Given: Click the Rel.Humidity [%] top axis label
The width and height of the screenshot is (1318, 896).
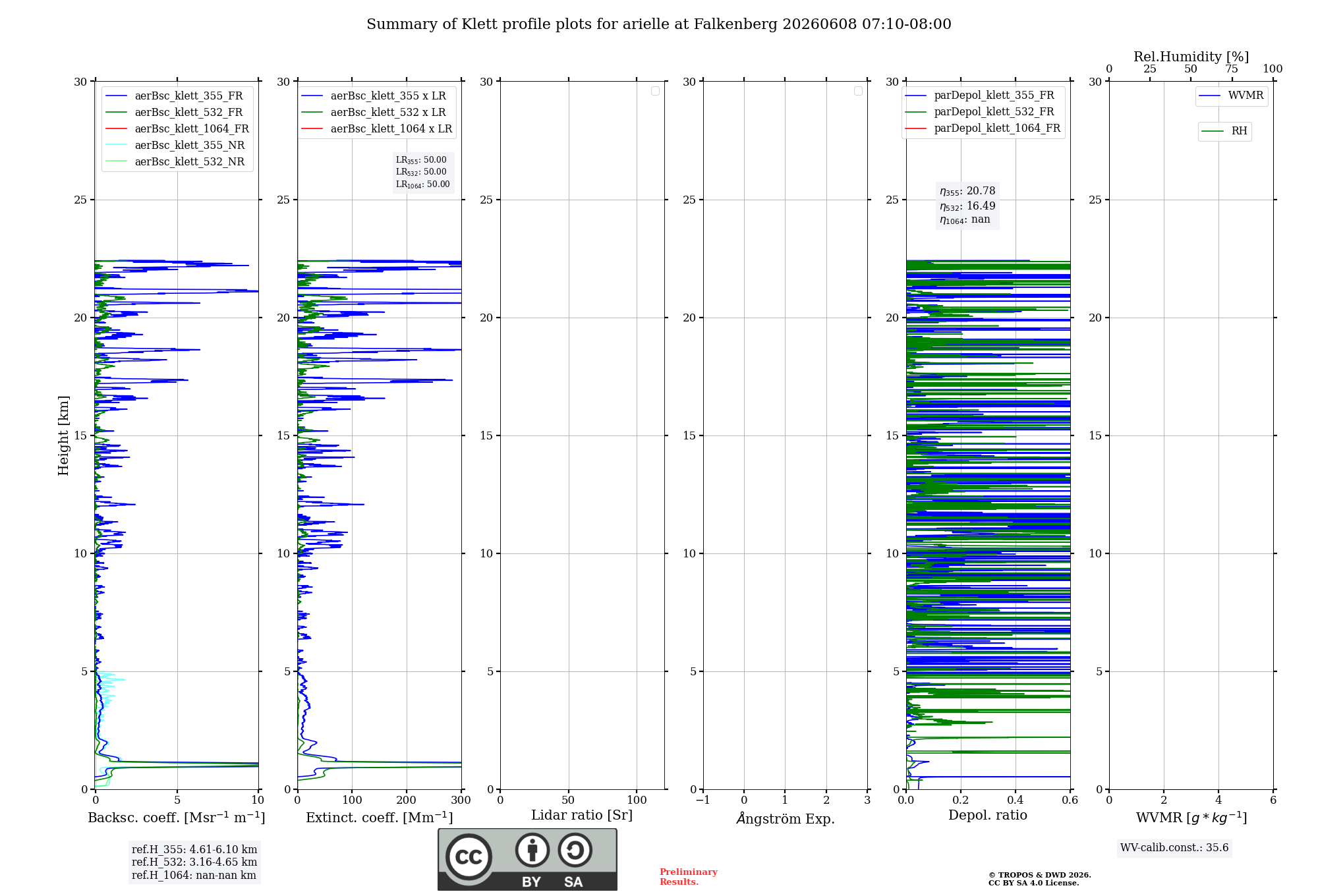Looking at the screenshot, I should point(1191,57).
